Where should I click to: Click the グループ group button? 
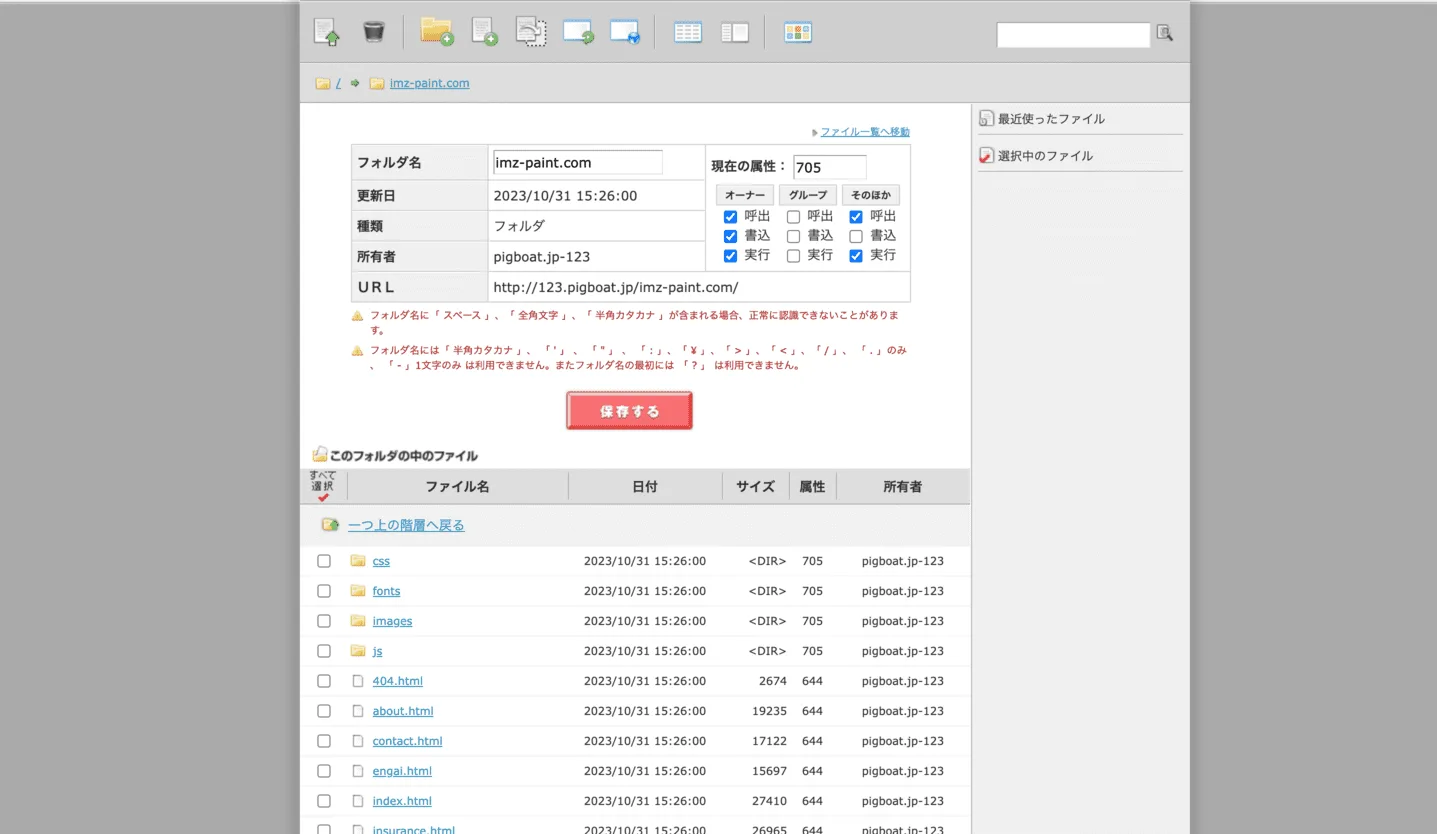click(x=808, y=195)
